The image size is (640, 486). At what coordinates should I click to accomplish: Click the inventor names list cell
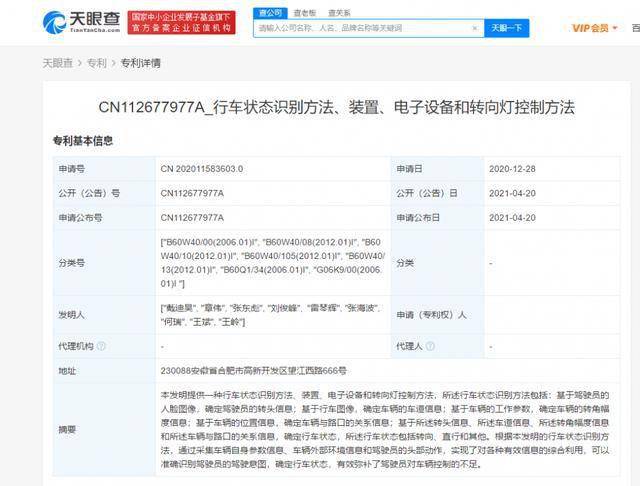point(272,315)
